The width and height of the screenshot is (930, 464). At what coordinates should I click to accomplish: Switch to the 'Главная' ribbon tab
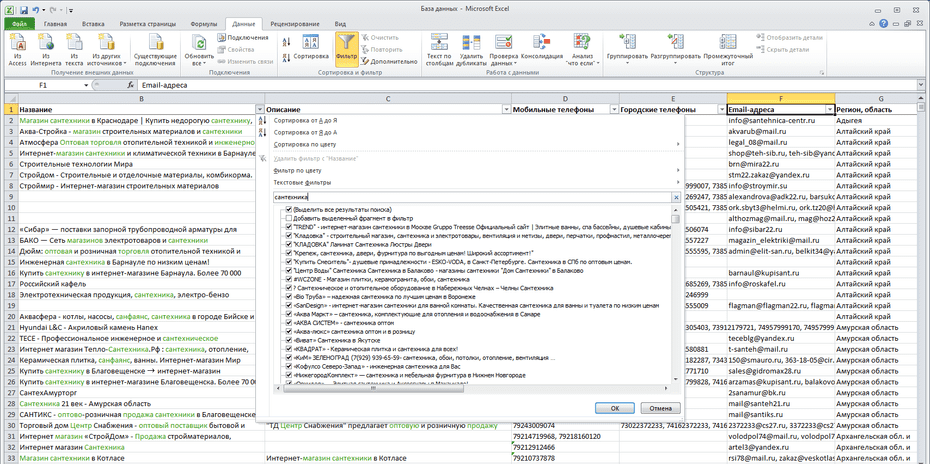pos(55,24)
